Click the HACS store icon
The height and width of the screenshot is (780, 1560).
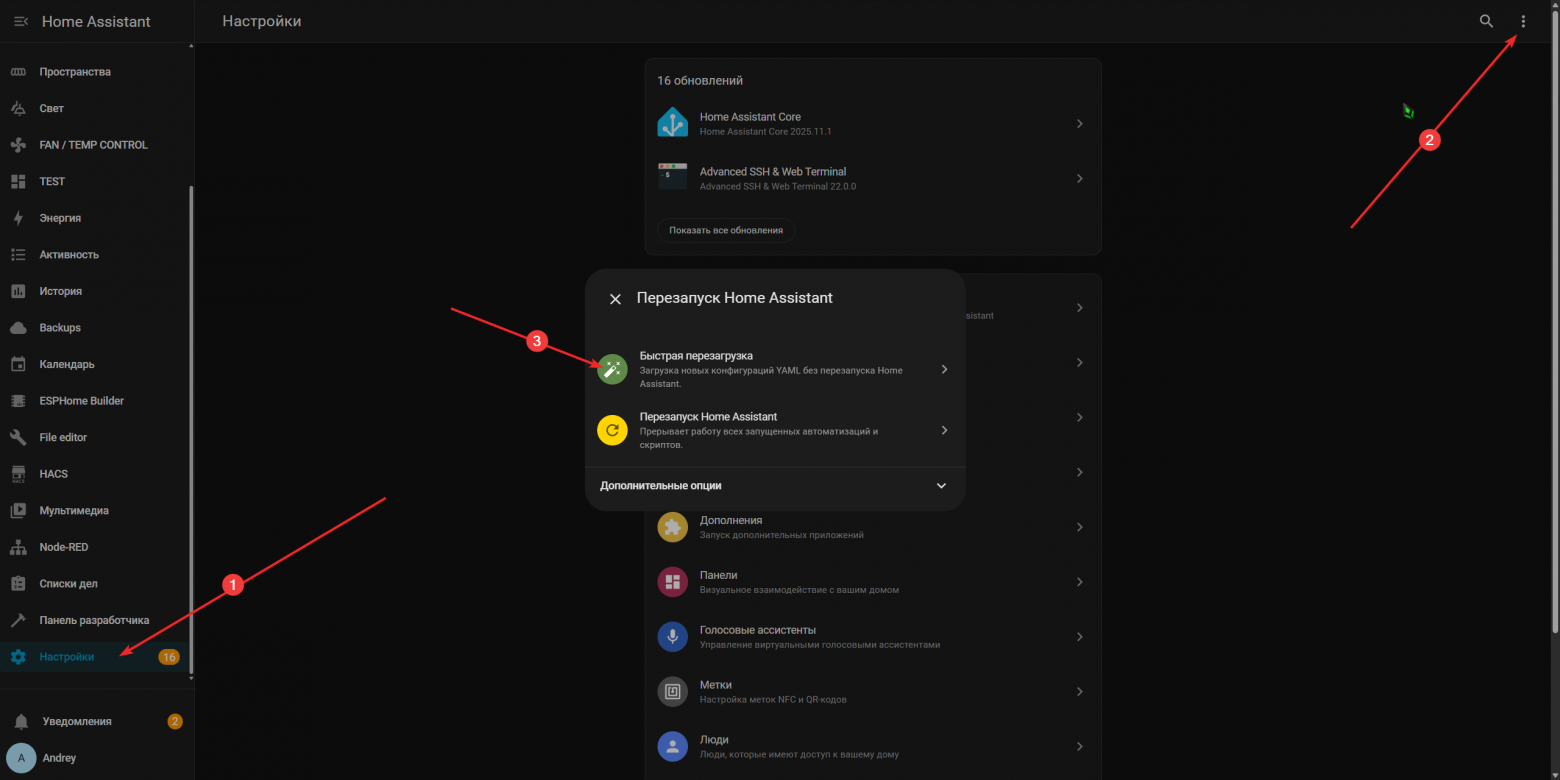point(18,474)
